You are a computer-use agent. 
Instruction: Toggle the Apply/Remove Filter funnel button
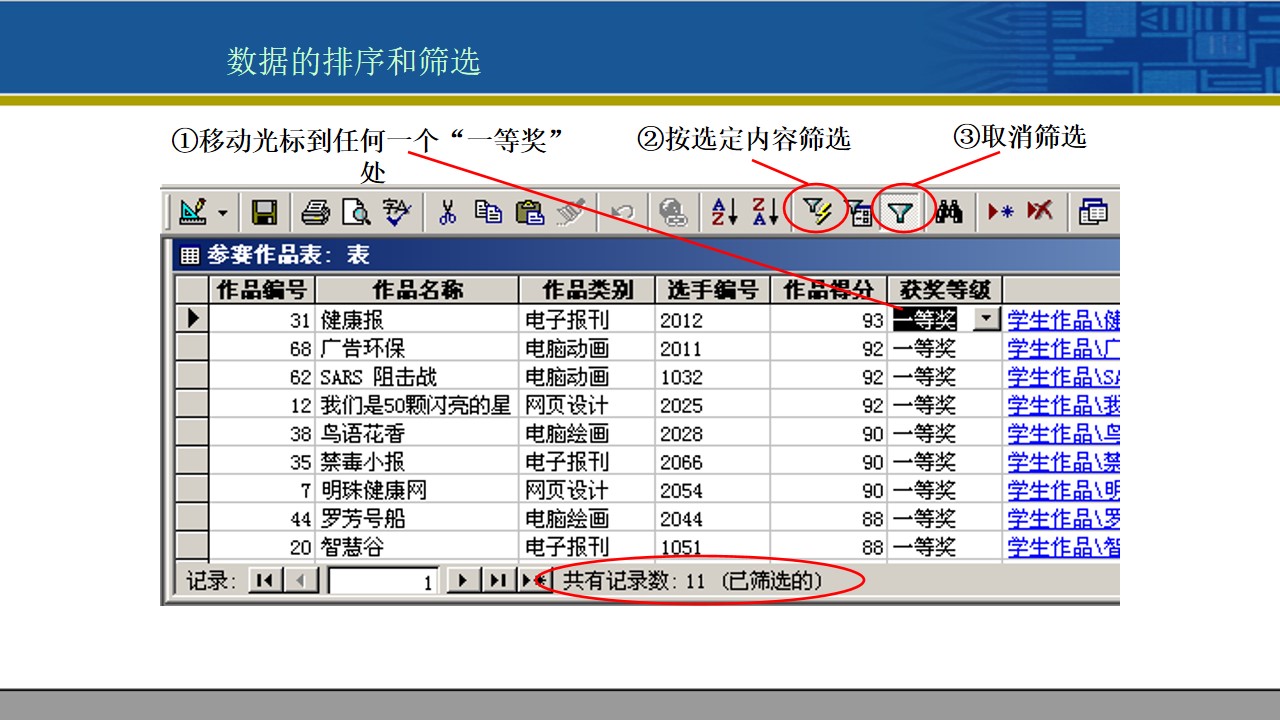[x=902, y=212]
